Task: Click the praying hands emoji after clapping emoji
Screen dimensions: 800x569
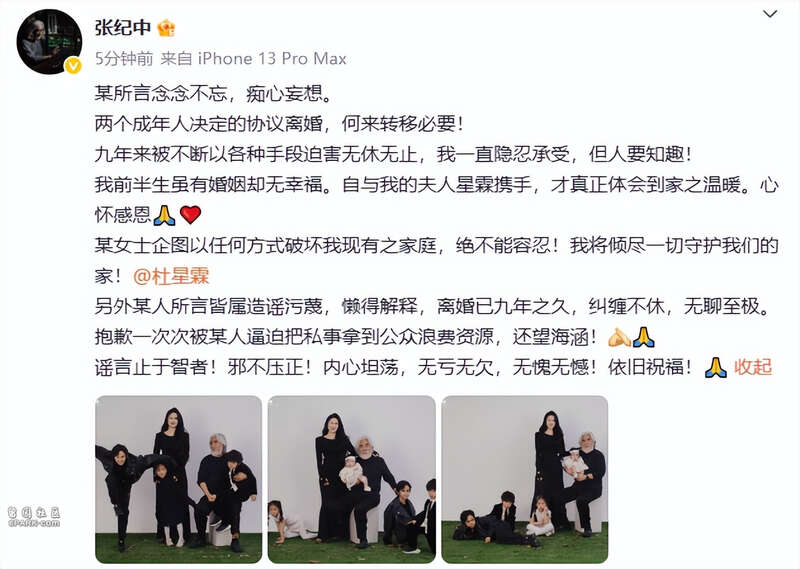Action: [643, 337]
